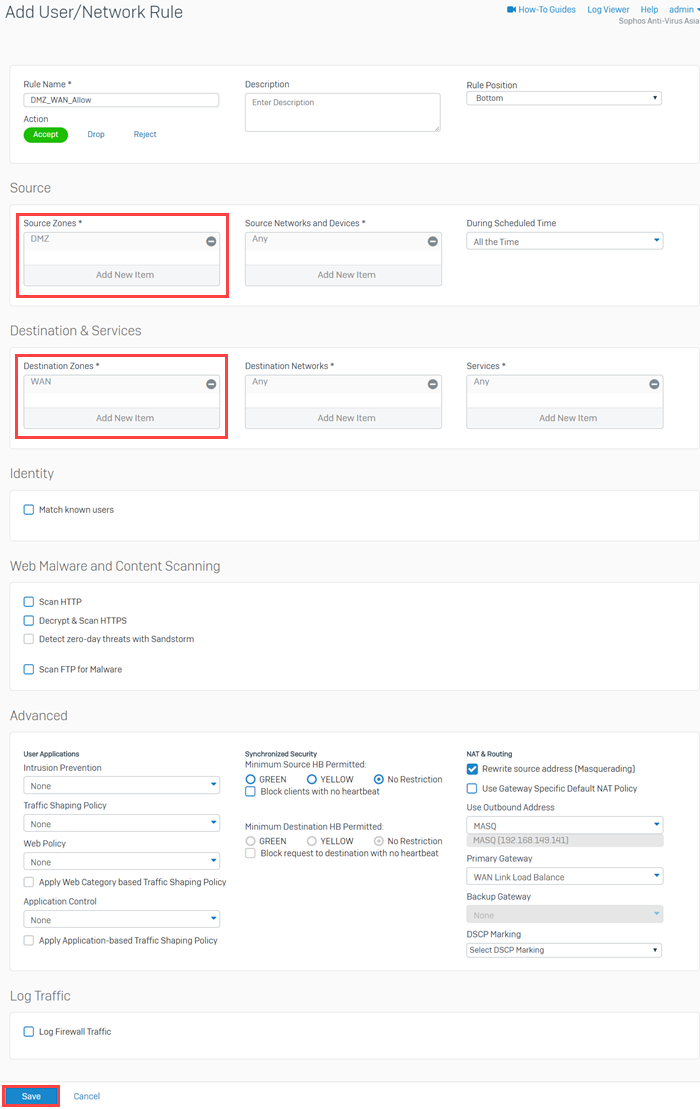
Task: Disable Rewrite source address Masquerading
Action: (x=471, y=769)
